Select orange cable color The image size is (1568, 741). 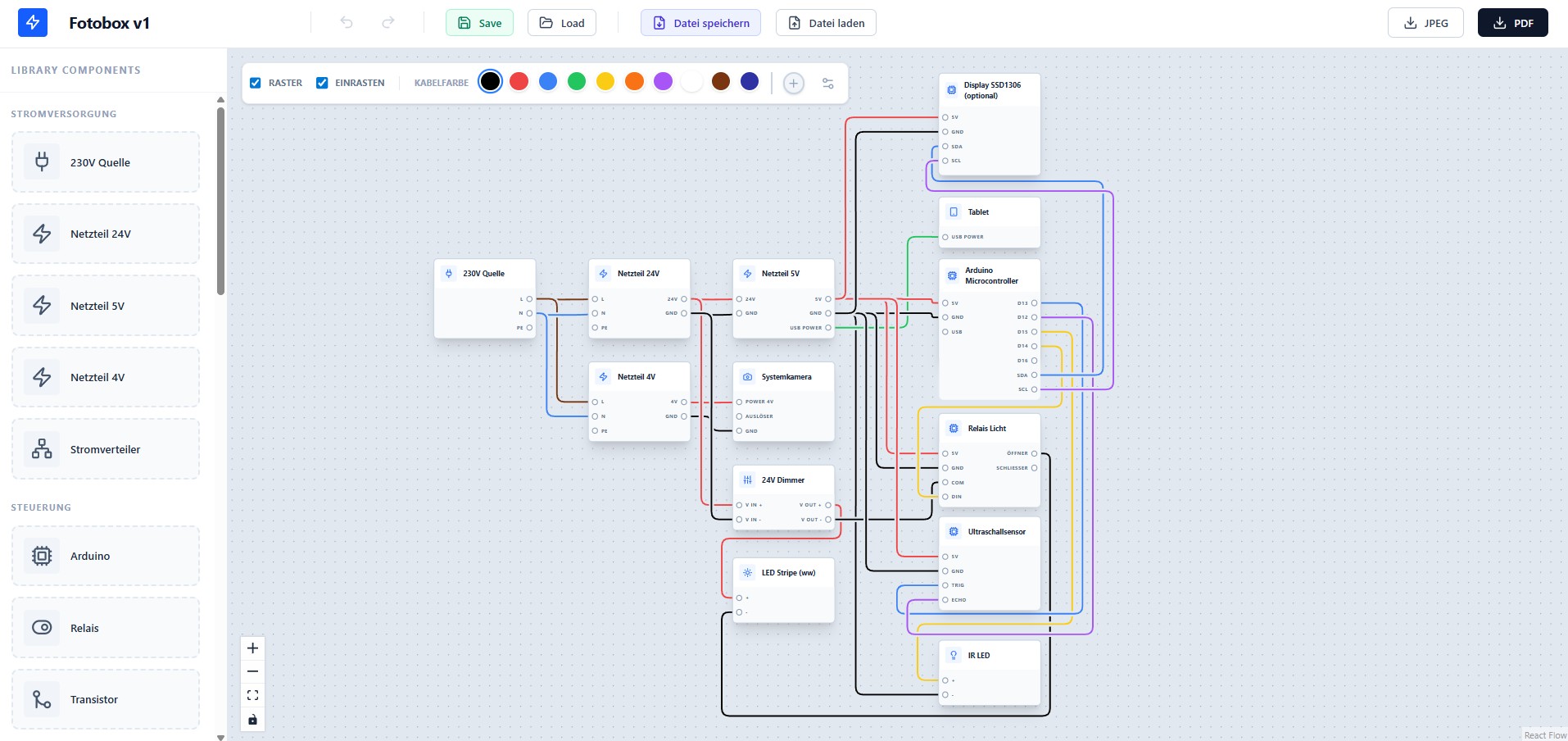tap(634, 81)
